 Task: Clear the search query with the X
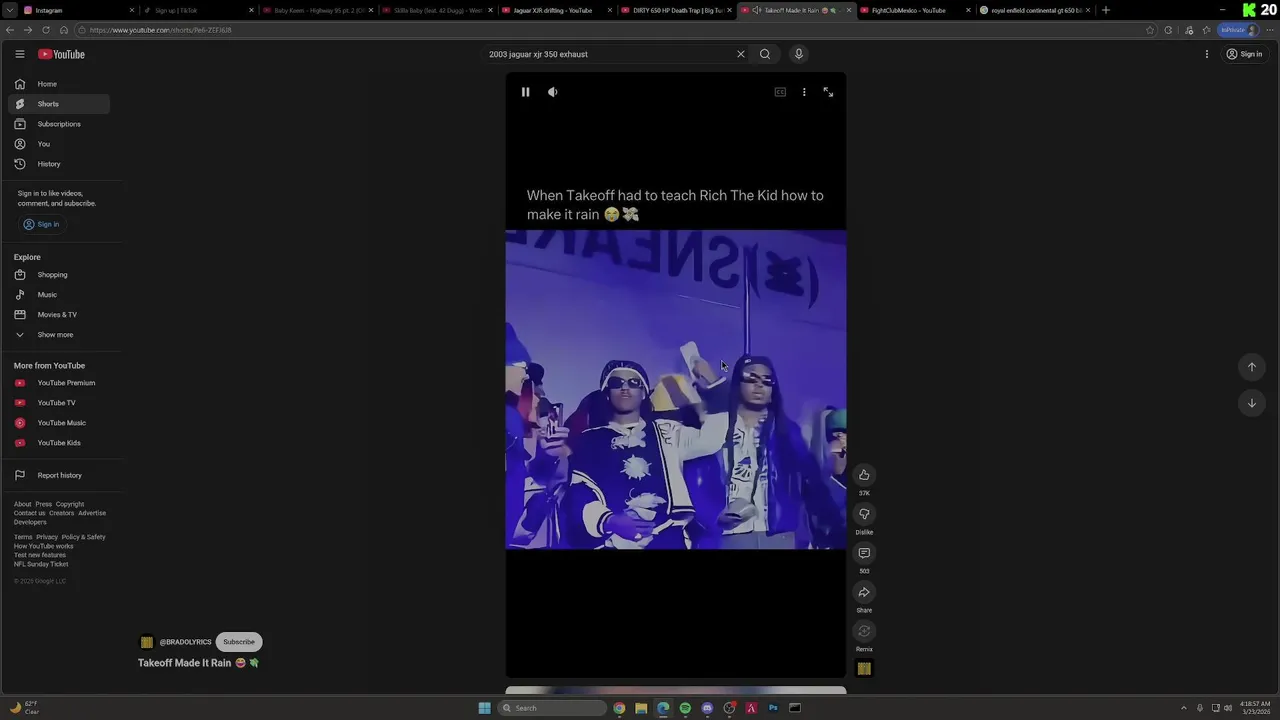coord(741,54)
